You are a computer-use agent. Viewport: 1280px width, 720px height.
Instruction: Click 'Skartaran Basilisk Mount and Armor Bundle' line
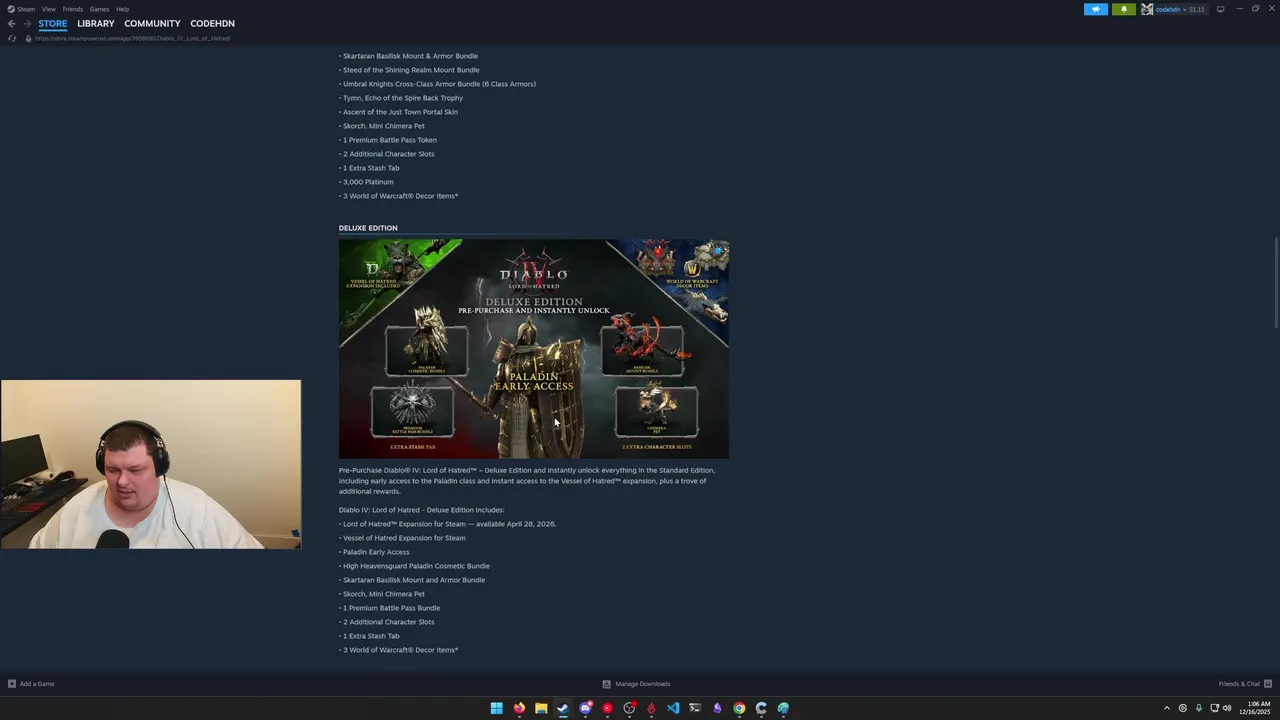[414, 580]
